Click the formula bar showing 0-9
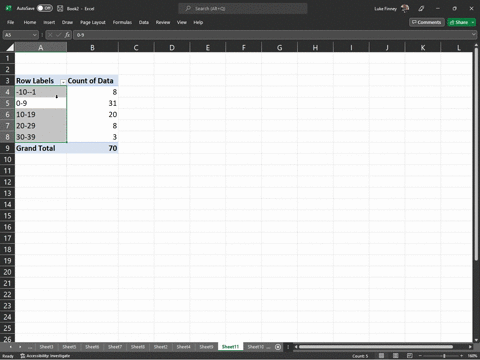 click(x=272, y=35)
